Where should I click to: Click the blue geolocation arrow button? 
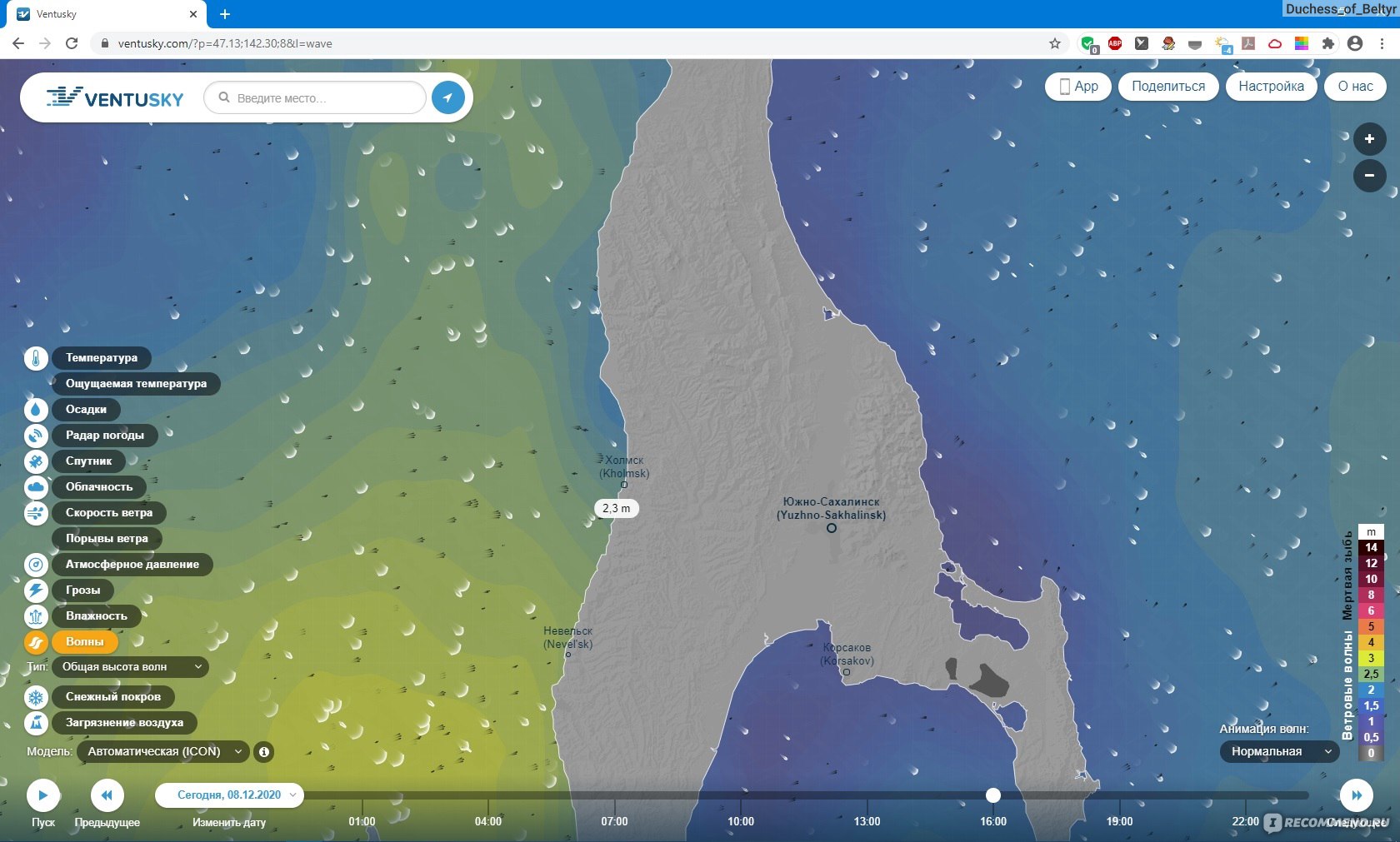point(447,97)
